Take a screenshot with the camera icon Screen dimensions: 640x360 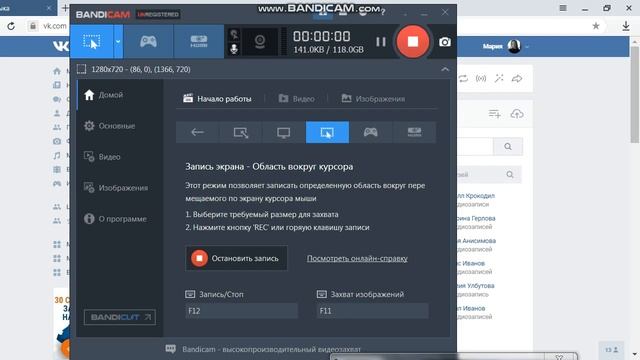click(445, 42)
